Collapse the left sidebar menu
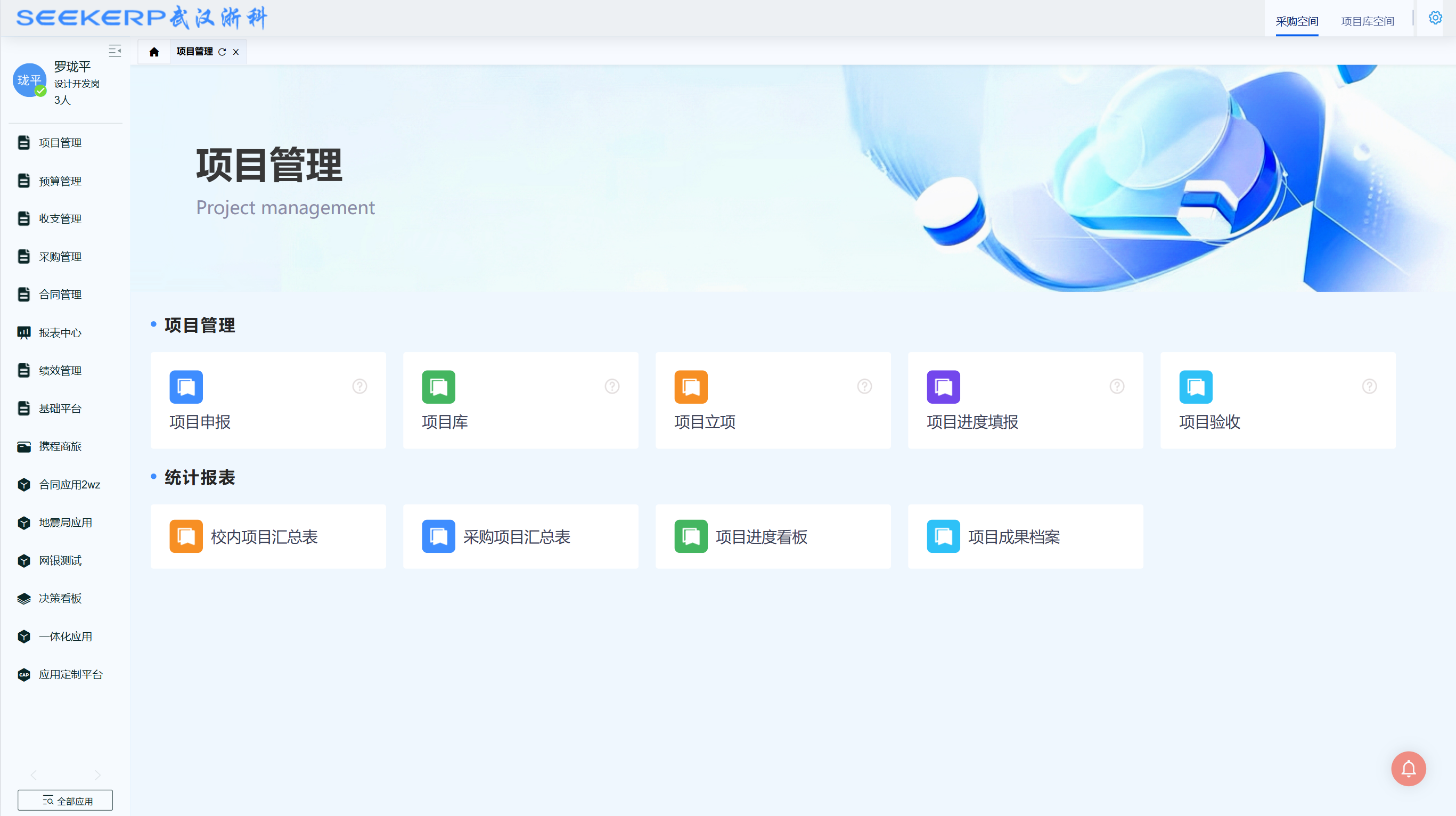This screenshot has width=1456, height=816. click(114, 51)
